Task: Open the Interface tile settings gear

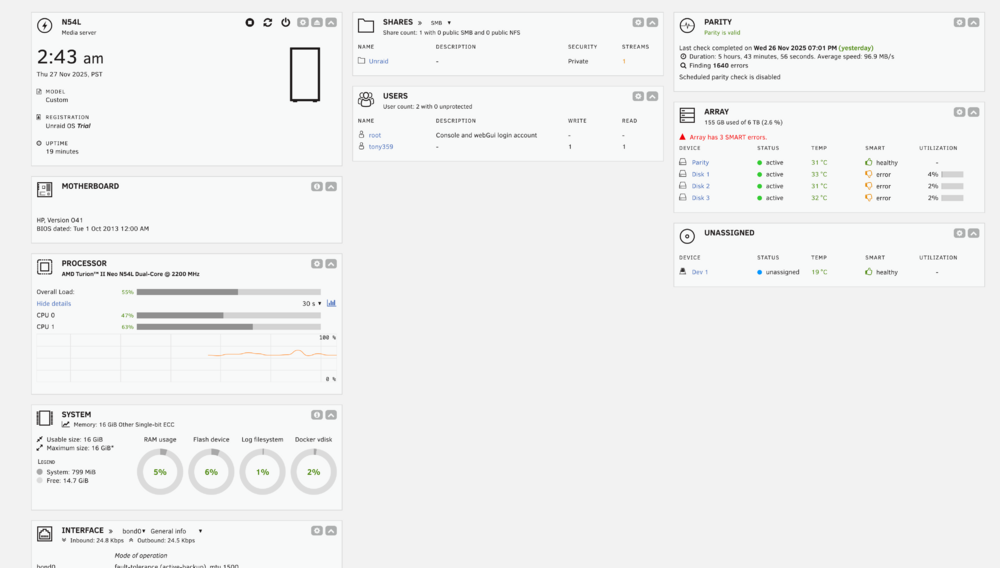Action: pos(317,531)
